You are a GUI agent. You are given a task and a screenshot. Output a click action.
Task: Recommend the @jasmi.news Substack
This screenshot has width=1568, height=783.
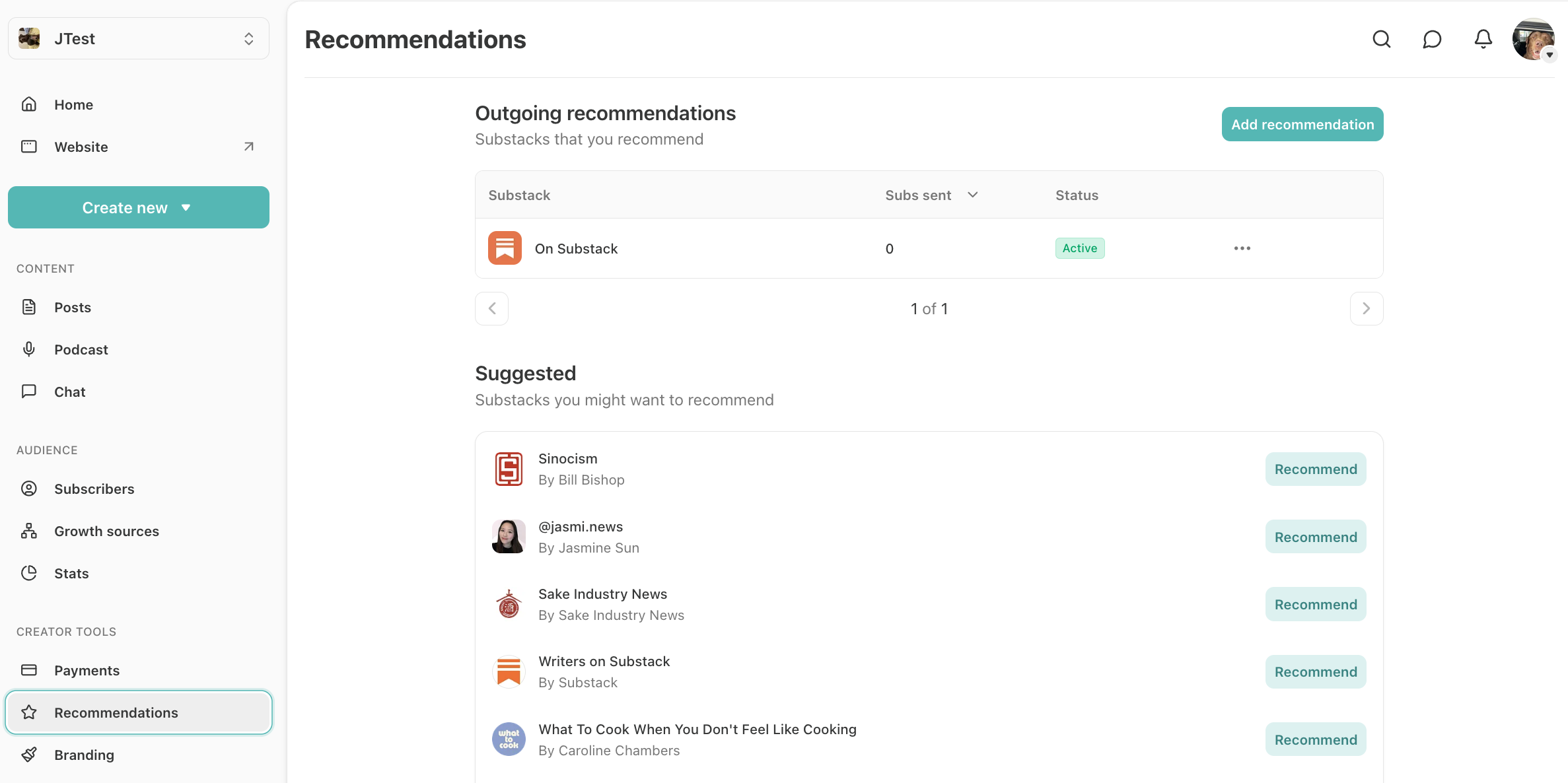1315,537
